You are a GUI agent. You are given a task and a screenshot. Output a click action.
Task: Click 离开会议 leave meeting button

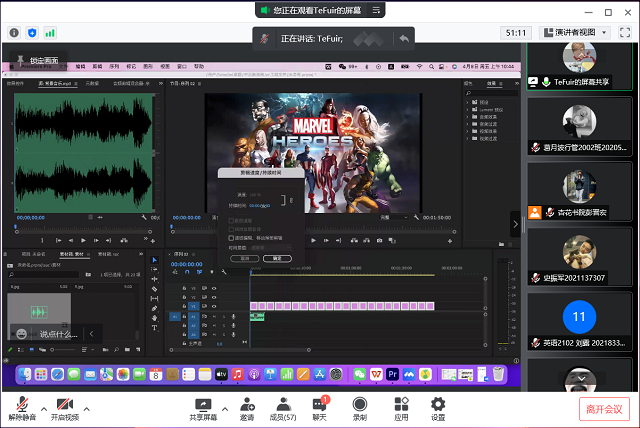[604, 408]
